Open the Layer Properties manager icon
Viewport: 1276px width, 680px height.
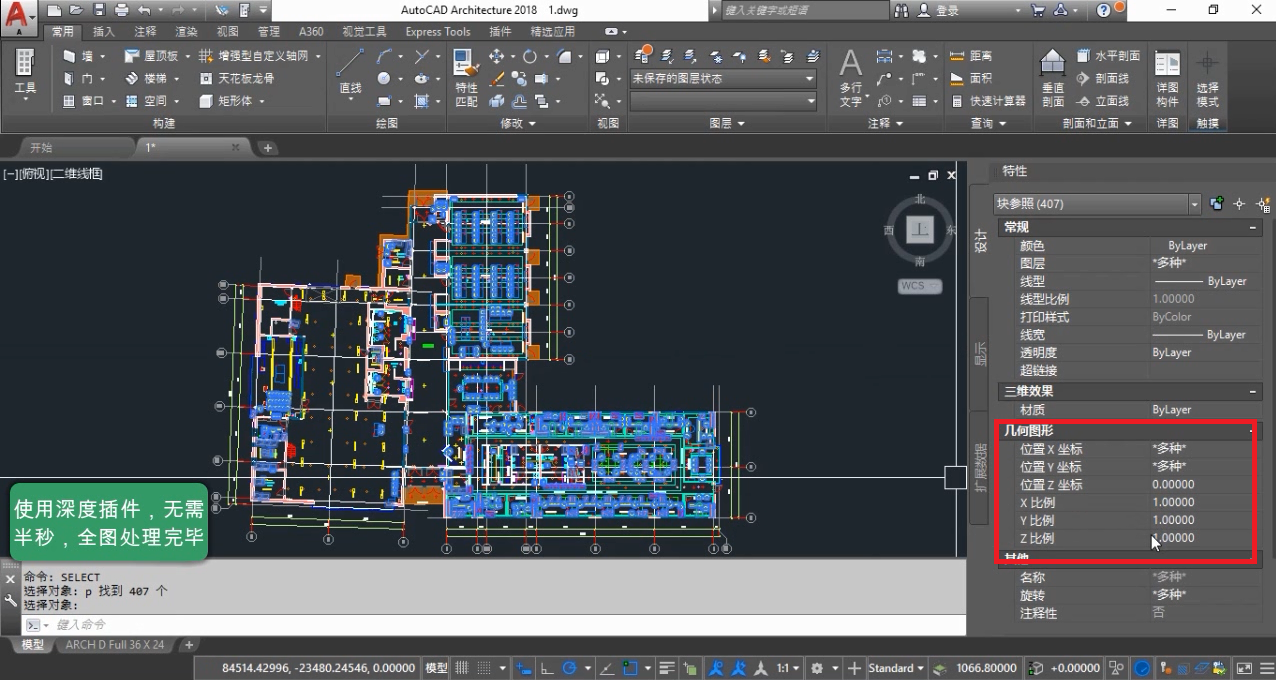click(x=643, y=54)
